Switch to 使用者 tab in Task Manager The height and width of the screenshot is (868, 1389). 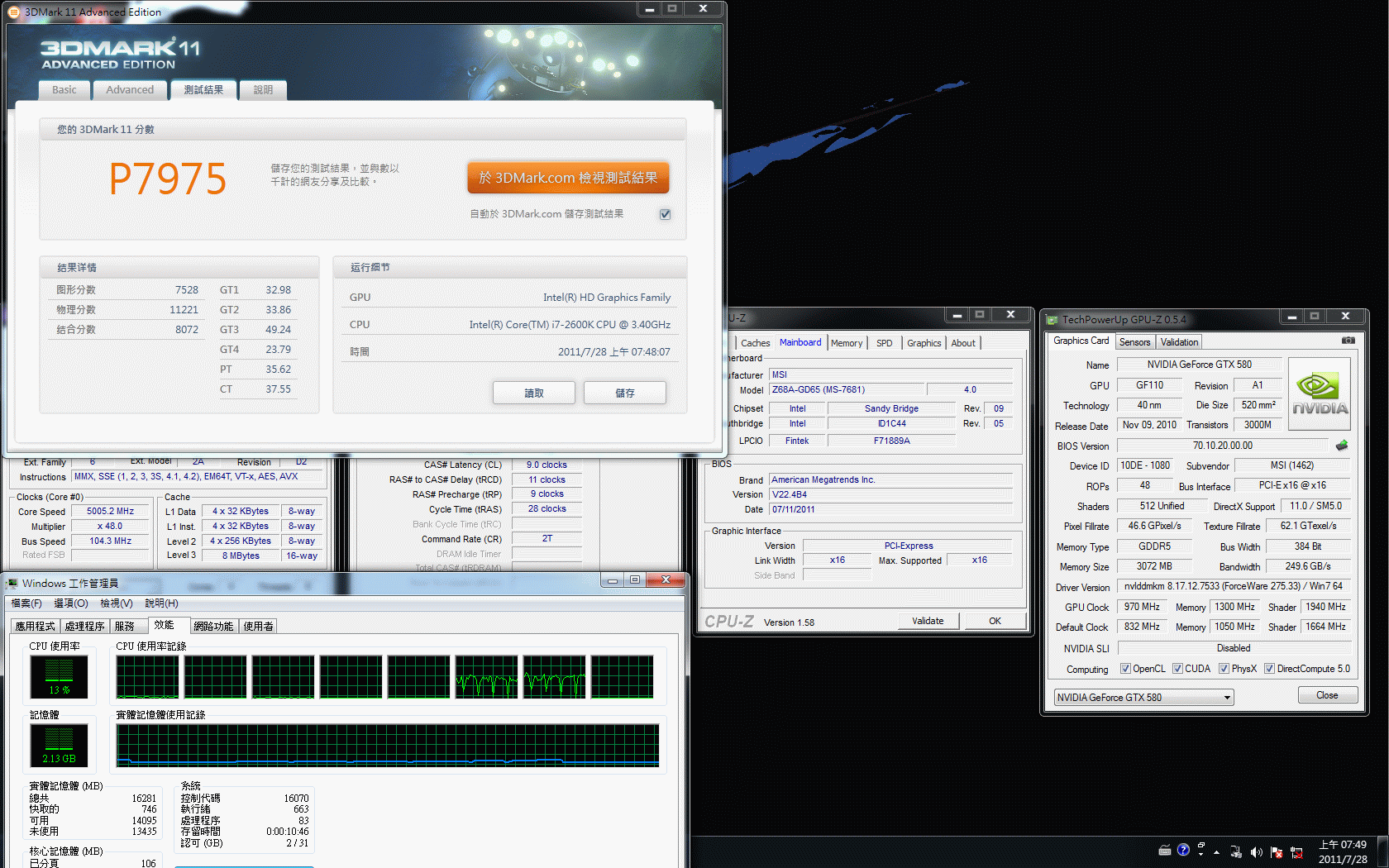tap(259, 627)
